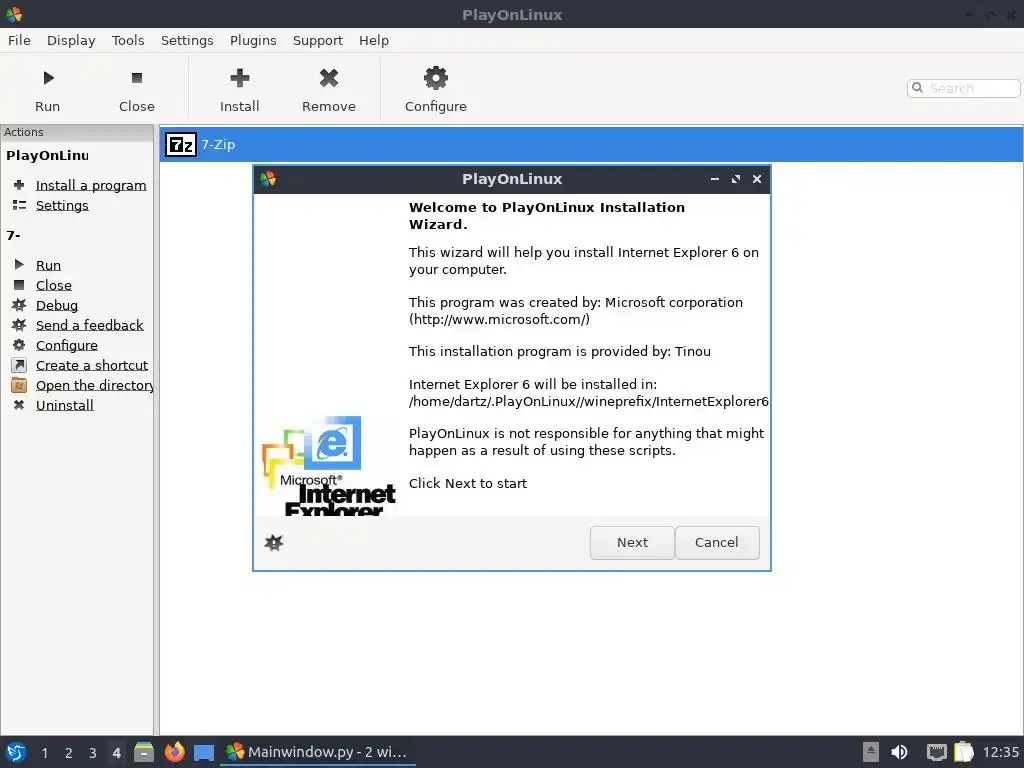
Task: Click the clipboard tray icon
Action: point(964,752)
